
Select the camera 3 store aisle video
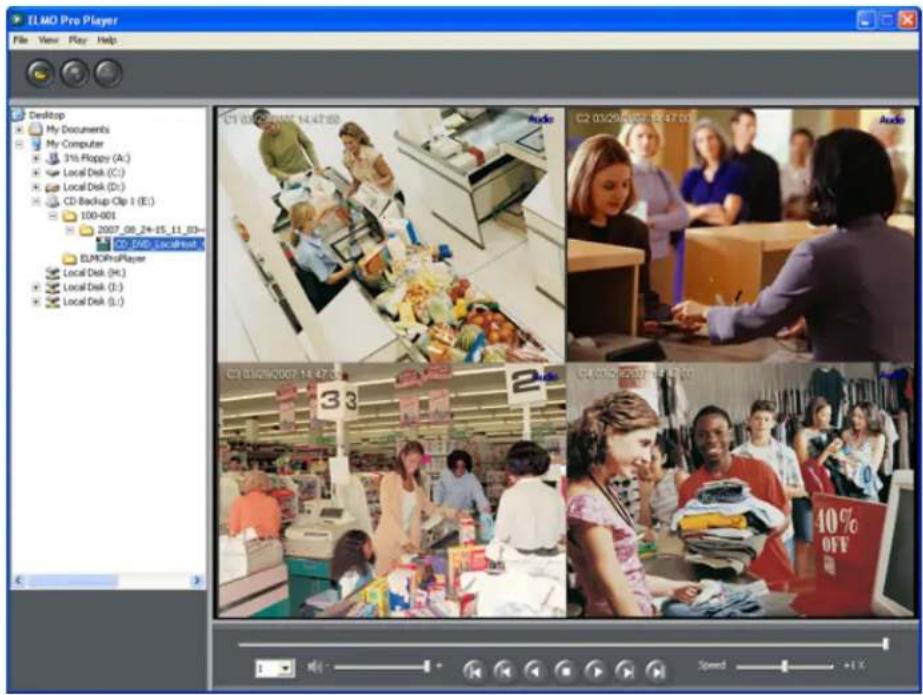(x=391, y=490)
